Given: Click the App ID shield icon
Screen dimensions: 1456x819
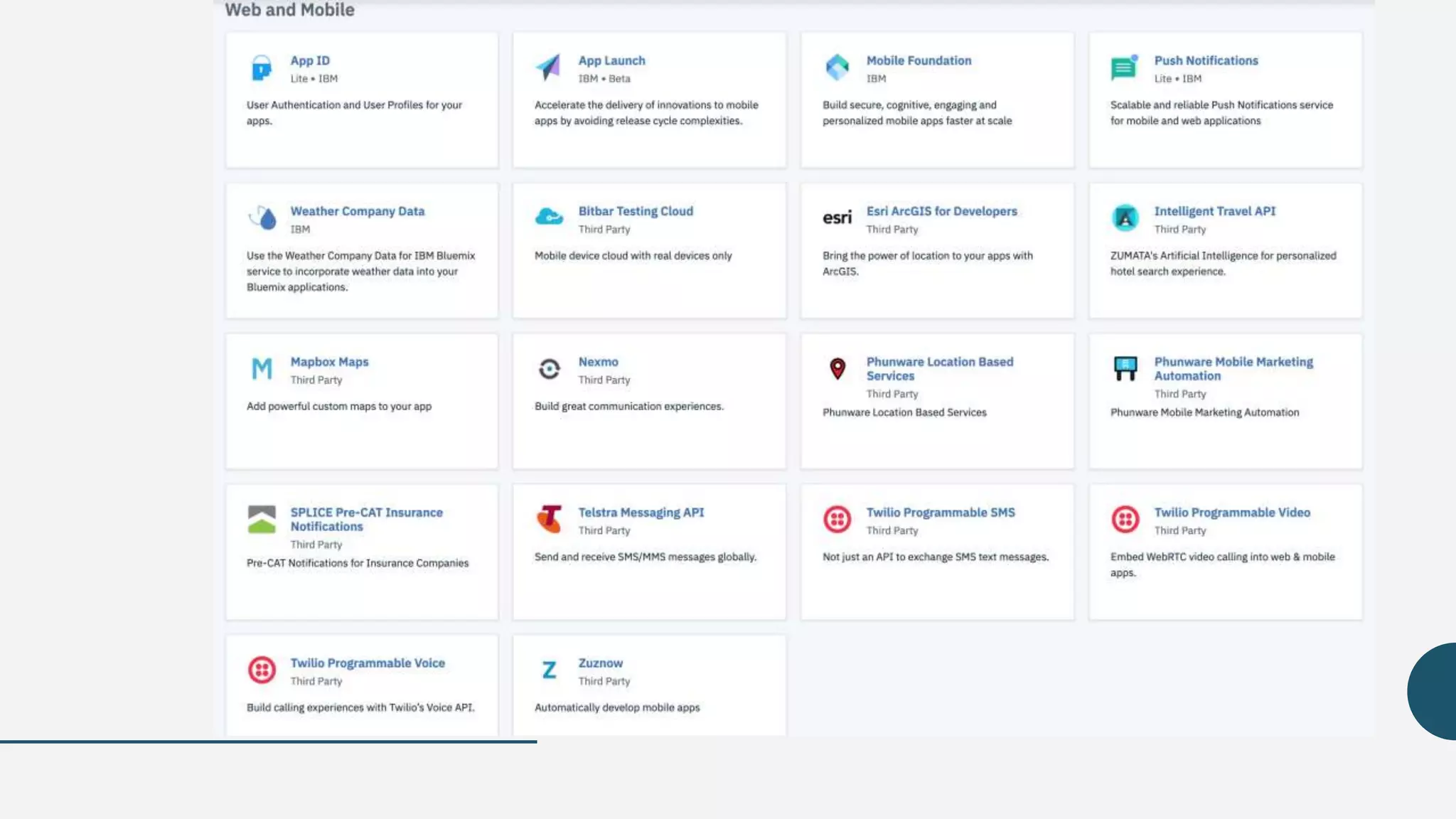Looking at the screenshot, I should click(262, 68).
